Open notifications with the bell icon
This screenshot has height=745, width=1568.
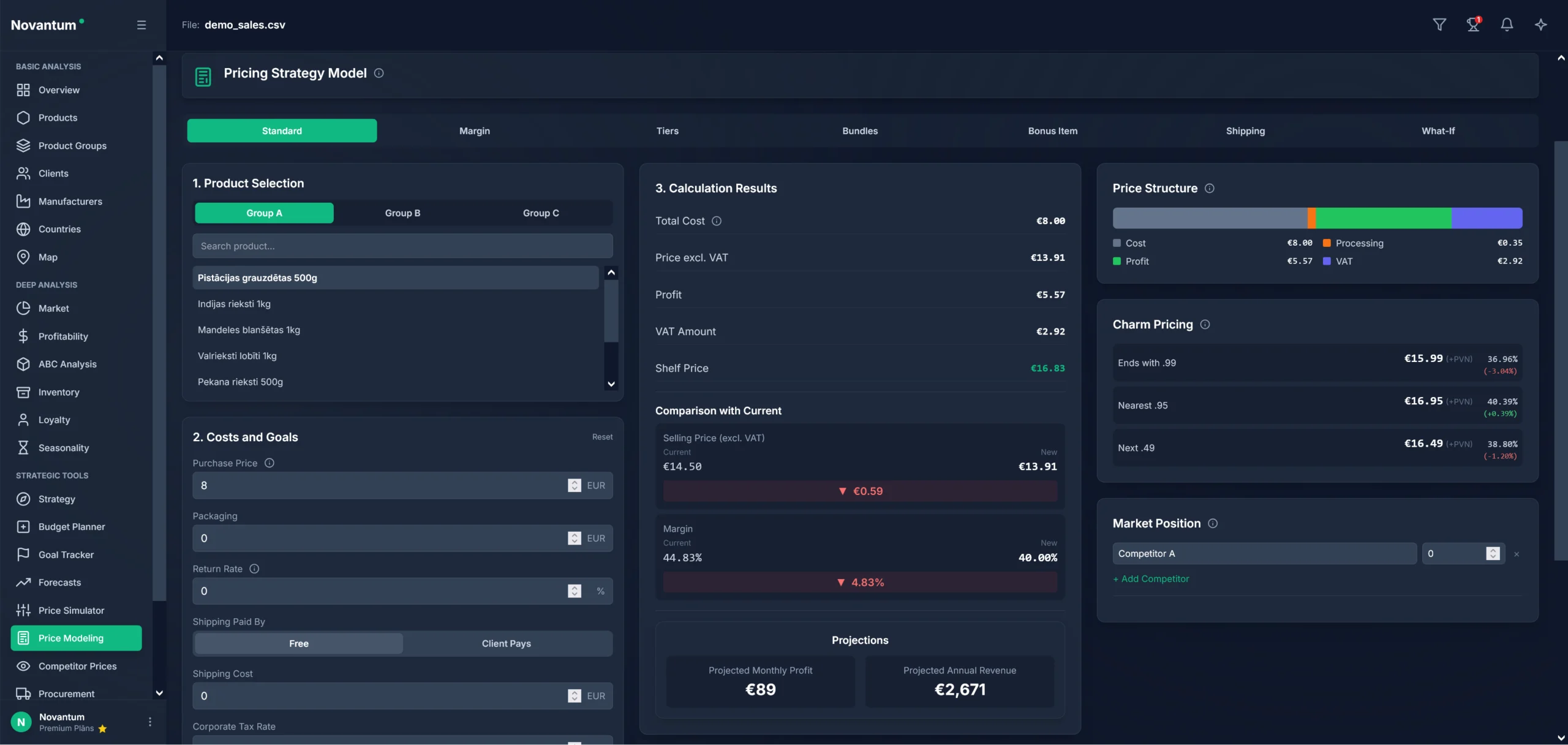point(1506,25)
